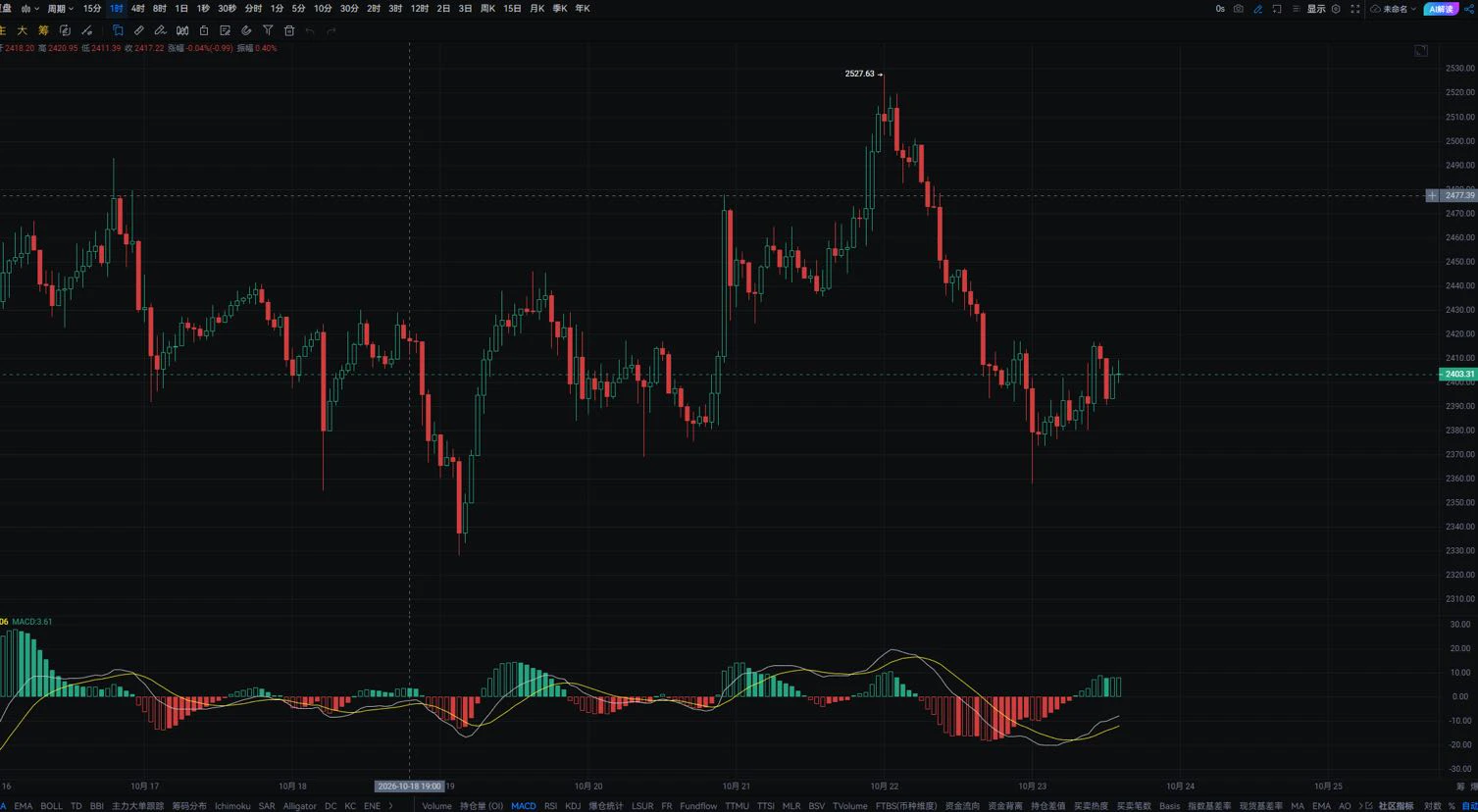Enable the Ichimoku main indicator
Image resolution: width=1478 pixels, height=812 pixels.
[x=232, y=806]
